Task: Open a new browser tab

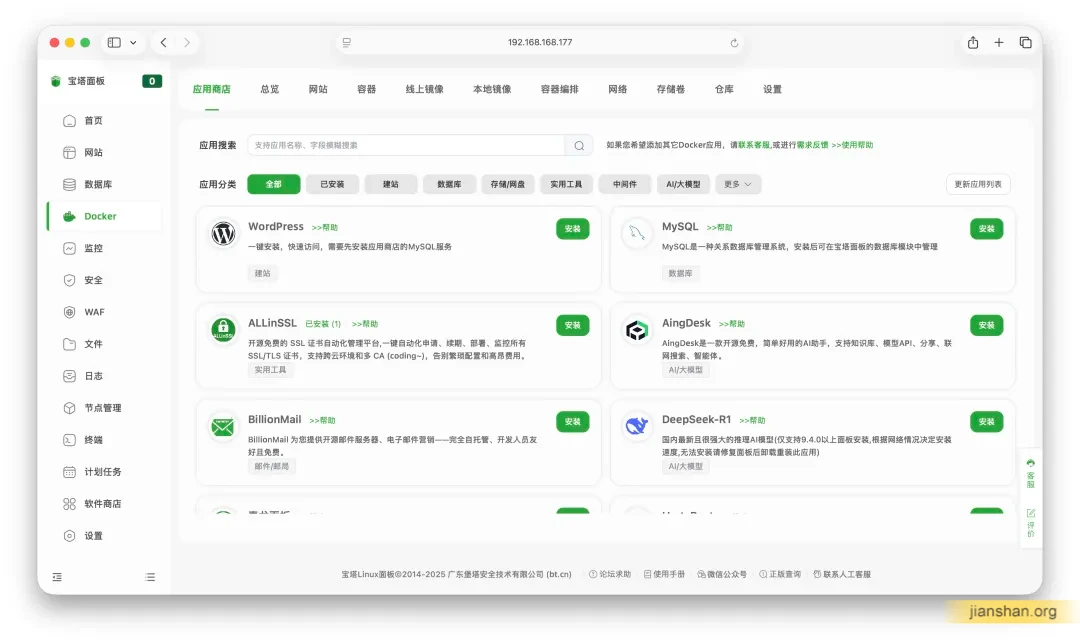Action: (x=999, y=43)
